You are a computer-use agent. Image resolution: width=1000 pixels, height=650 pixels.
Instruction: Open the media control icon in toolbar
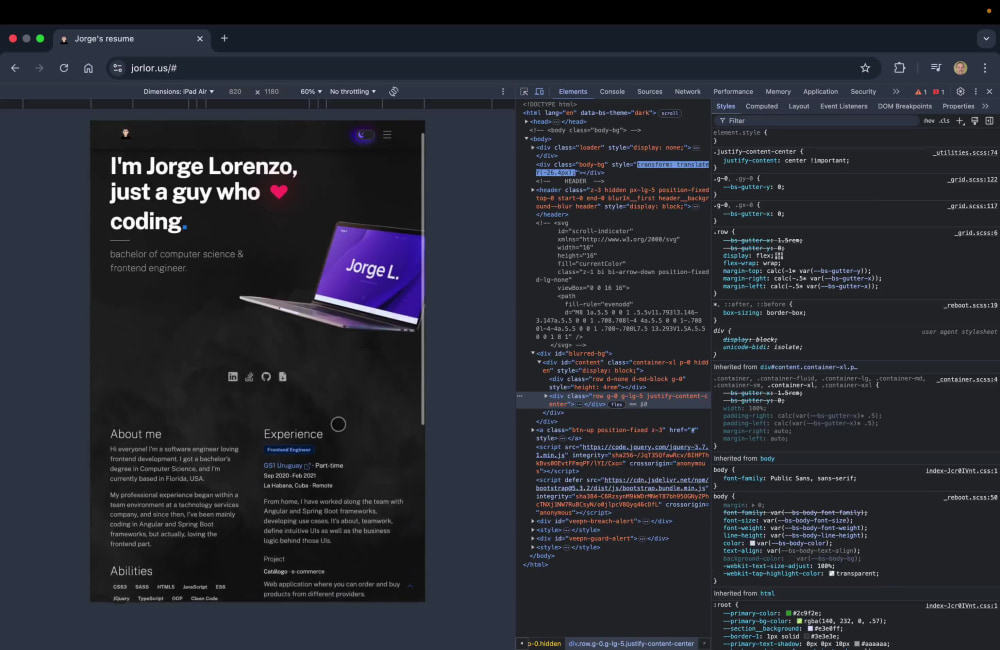coord(936,68)
